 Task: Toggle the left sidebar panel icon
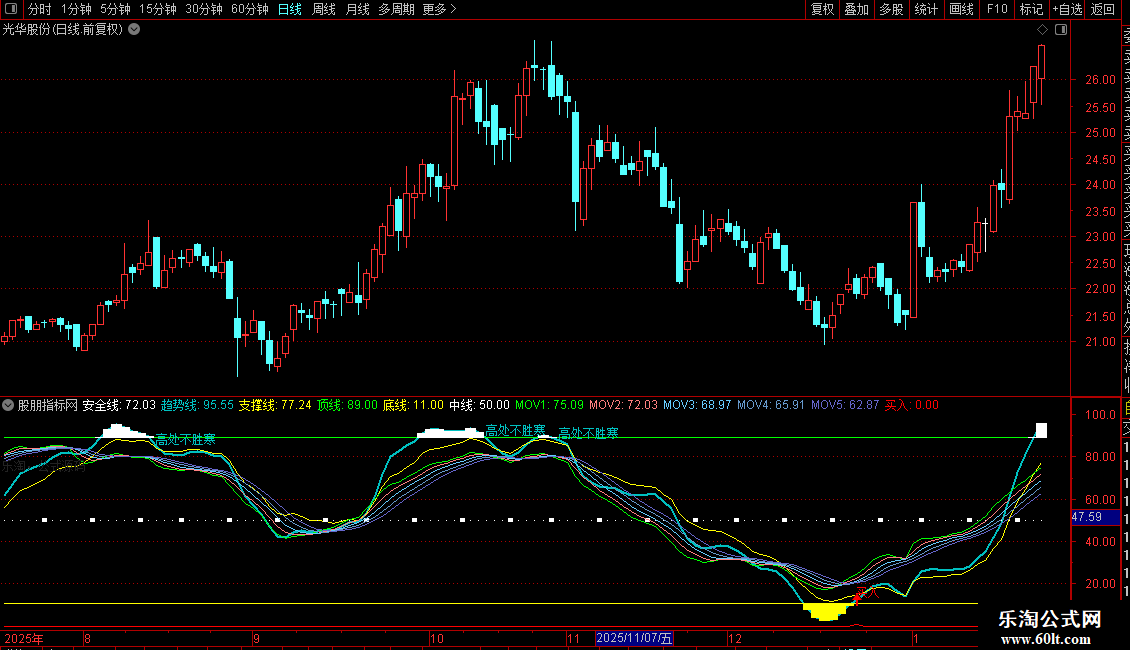[9, 10]
